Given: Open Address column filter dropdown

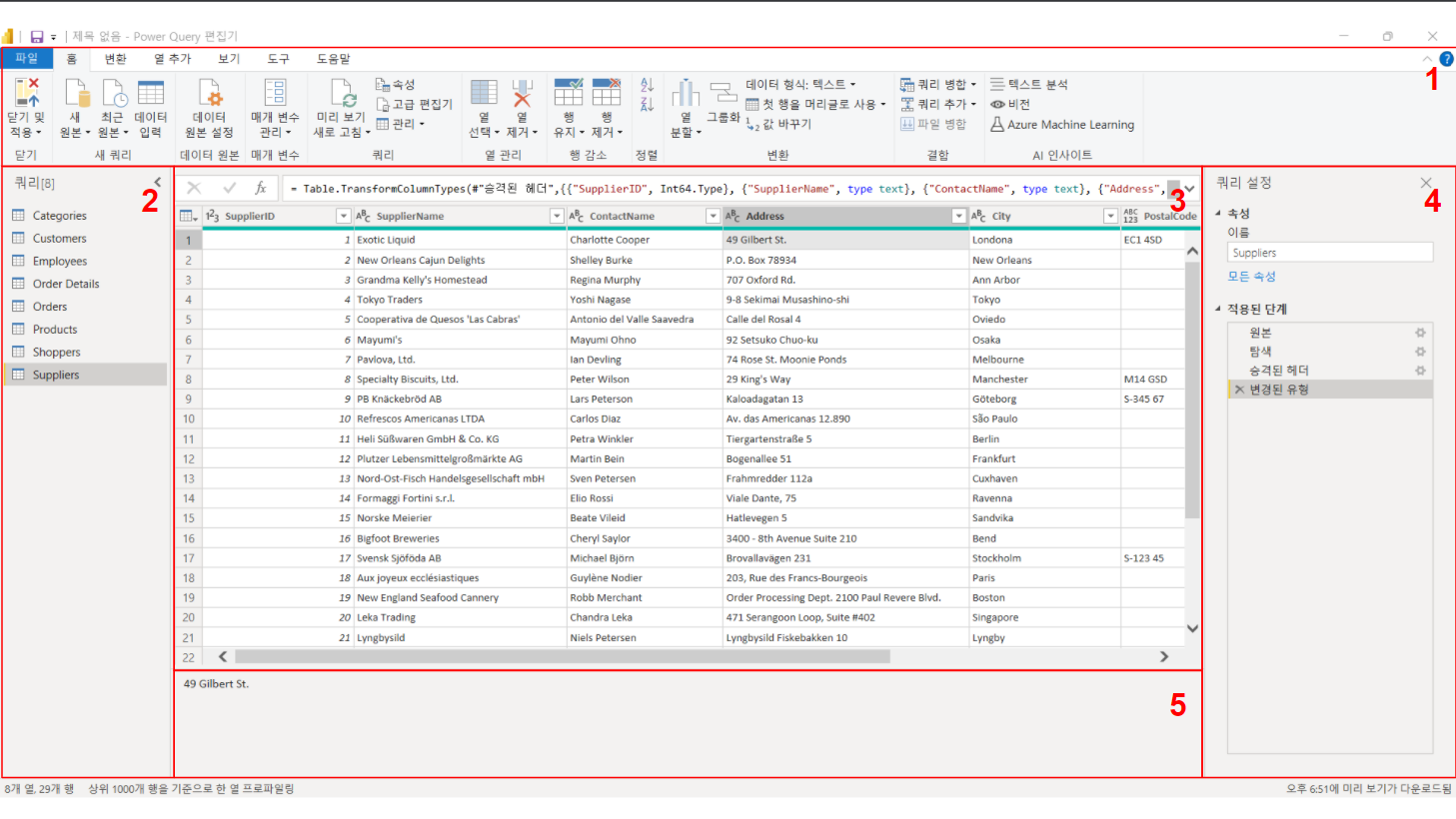Looking at the screenshot, I should tap(958, 216).
